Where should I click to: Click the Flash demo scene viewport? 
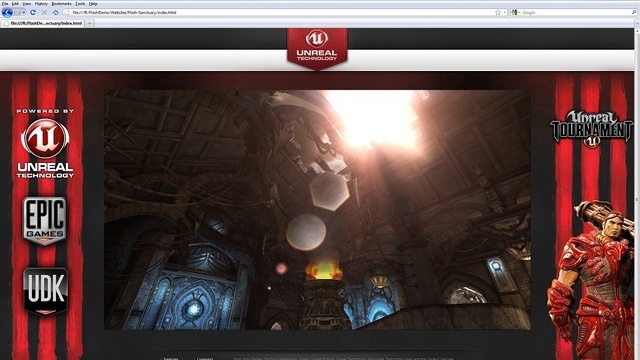pos(317,210)
